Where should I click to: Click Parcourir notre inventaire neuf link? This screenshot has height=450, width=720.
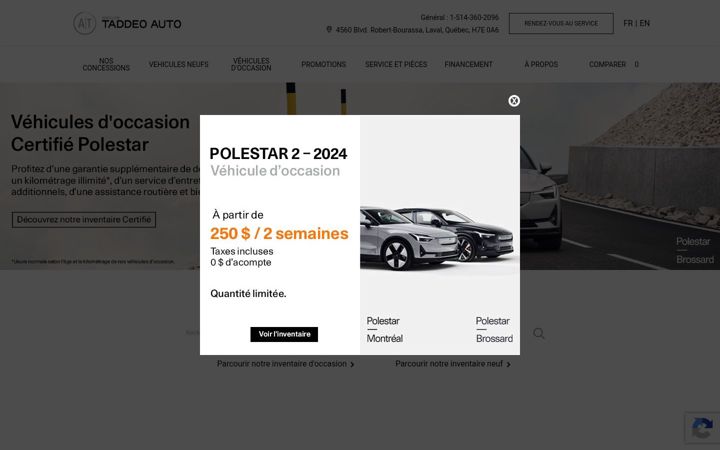[x=453, y=364]
